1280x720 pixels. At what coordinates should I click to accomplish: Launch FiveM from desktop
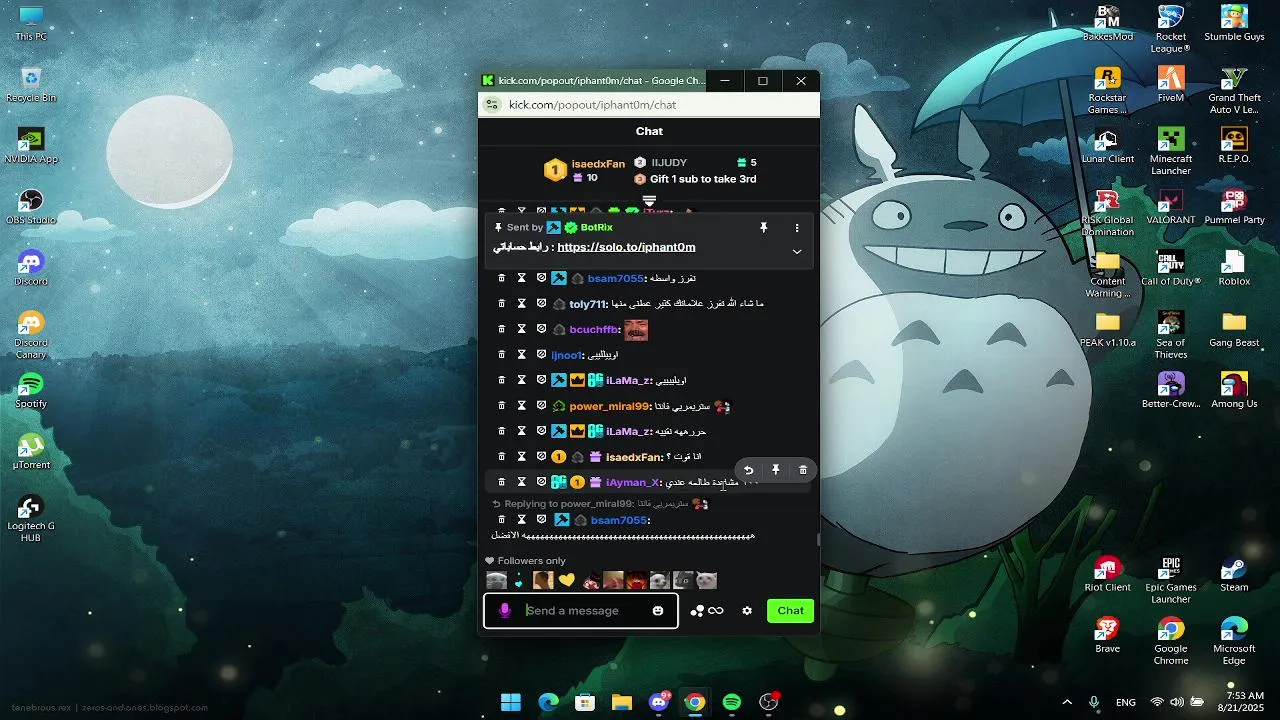[1170, 85]
